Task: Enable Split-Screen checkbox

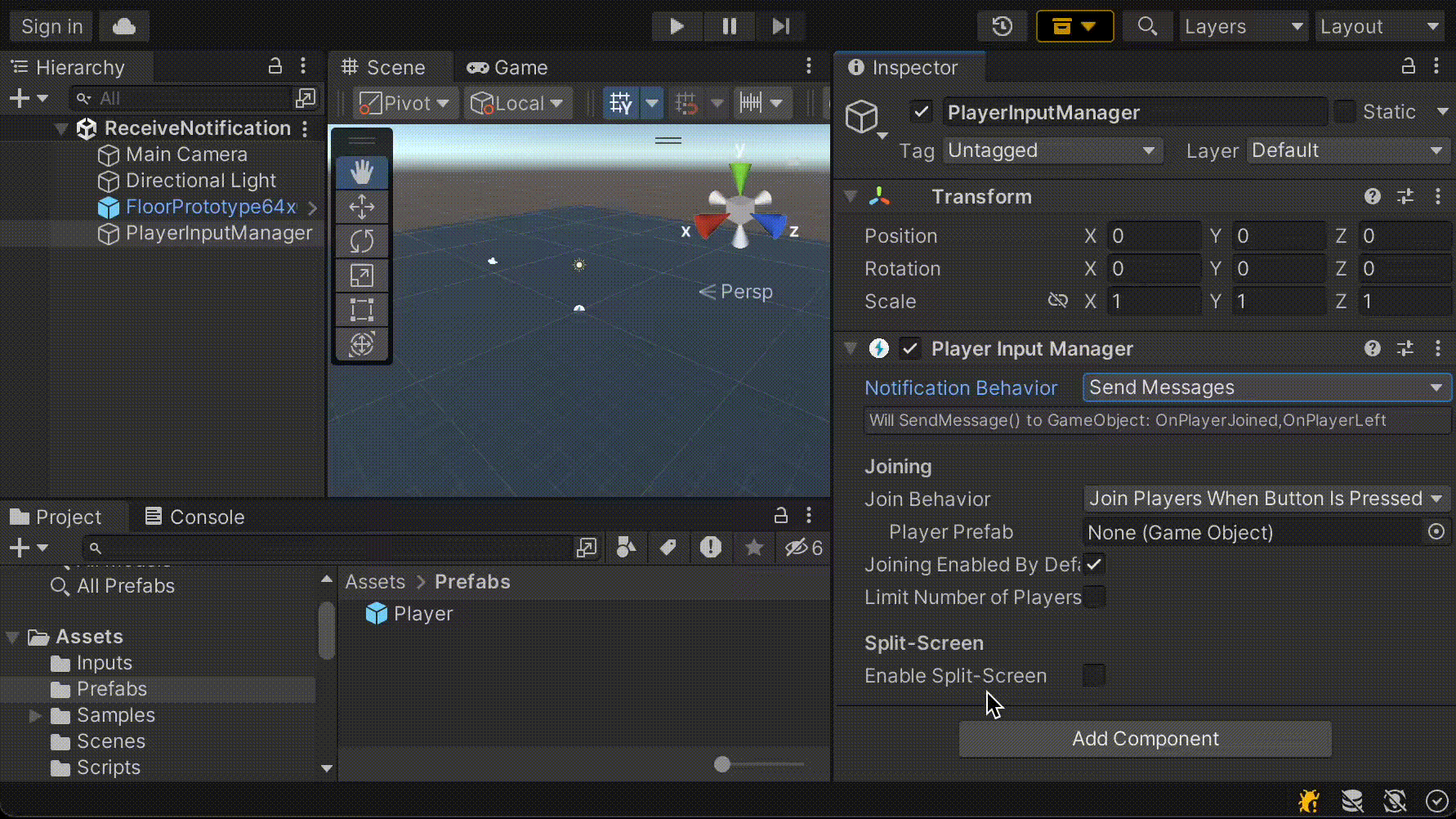Action: coord(1094,675)
